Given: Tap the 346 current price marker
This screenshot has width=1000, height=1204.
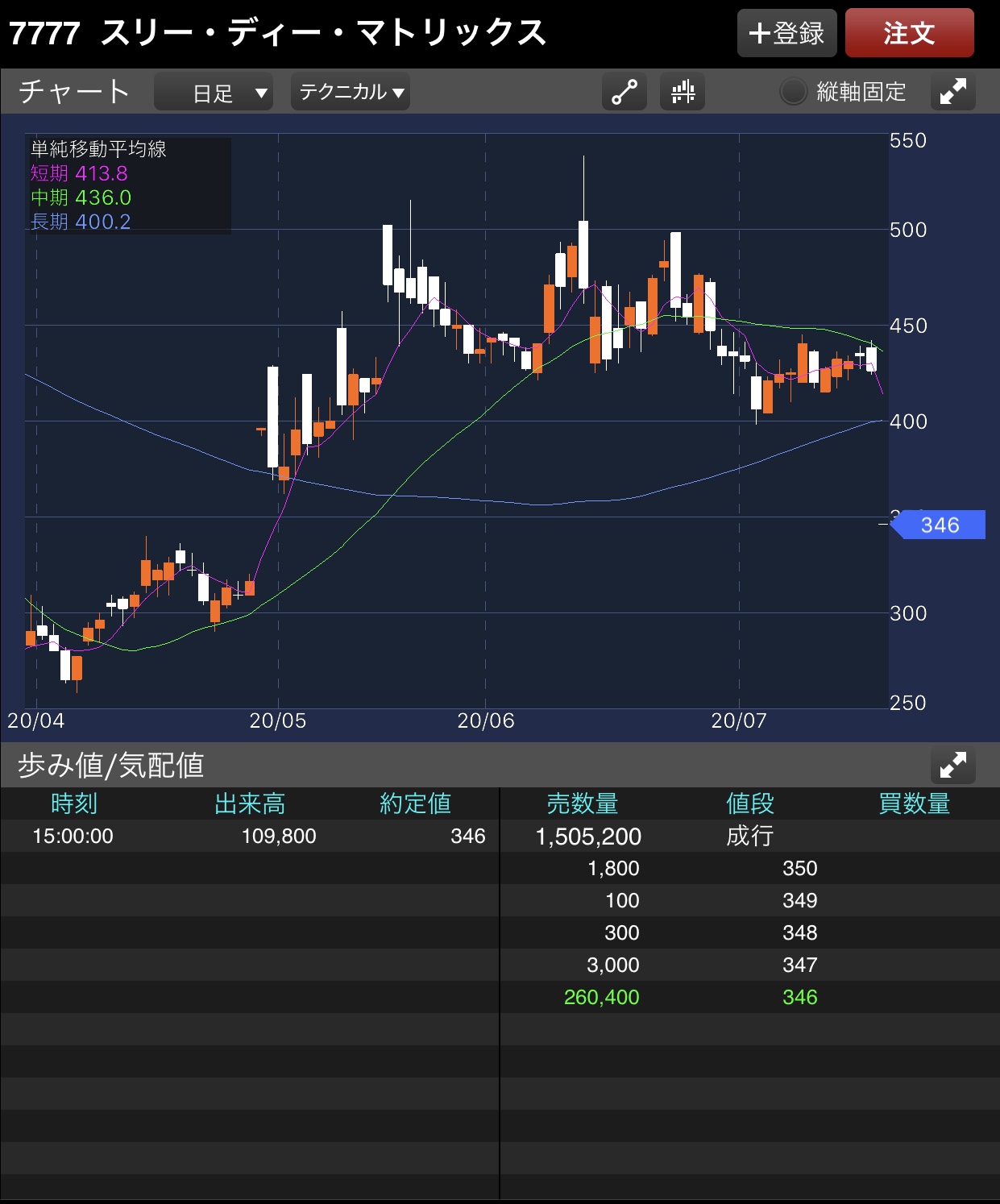Looking at the screenshot, I should click(x=940, y=525).
